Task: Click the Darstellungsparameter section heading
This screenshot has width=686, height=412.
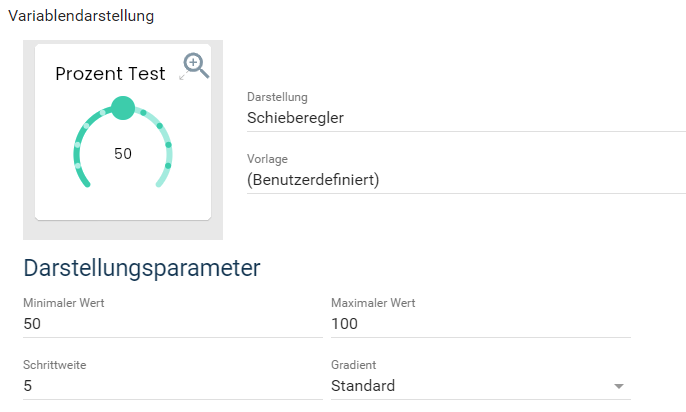Action: coord(142,268)
